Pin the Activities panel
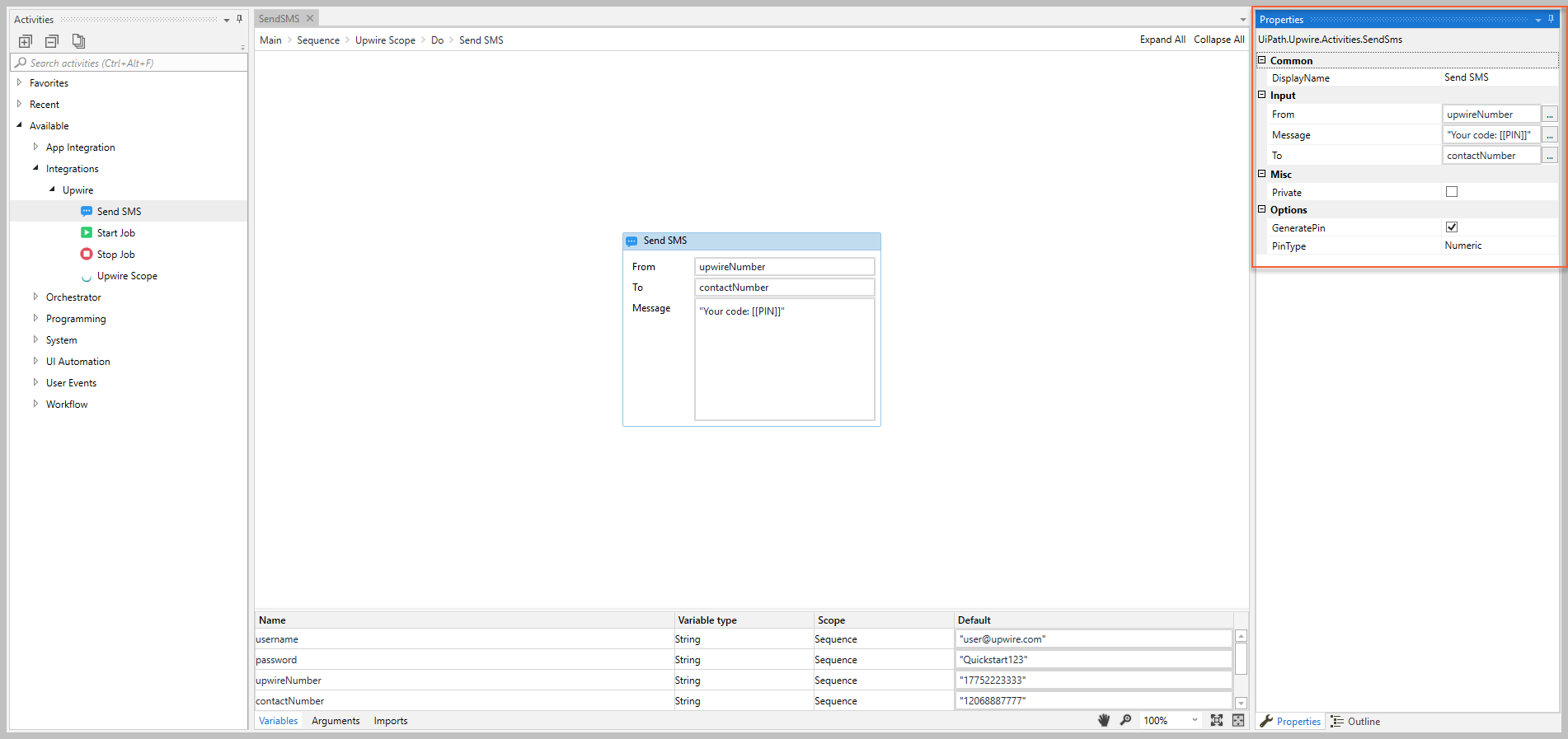 click(x=239, y=19)
